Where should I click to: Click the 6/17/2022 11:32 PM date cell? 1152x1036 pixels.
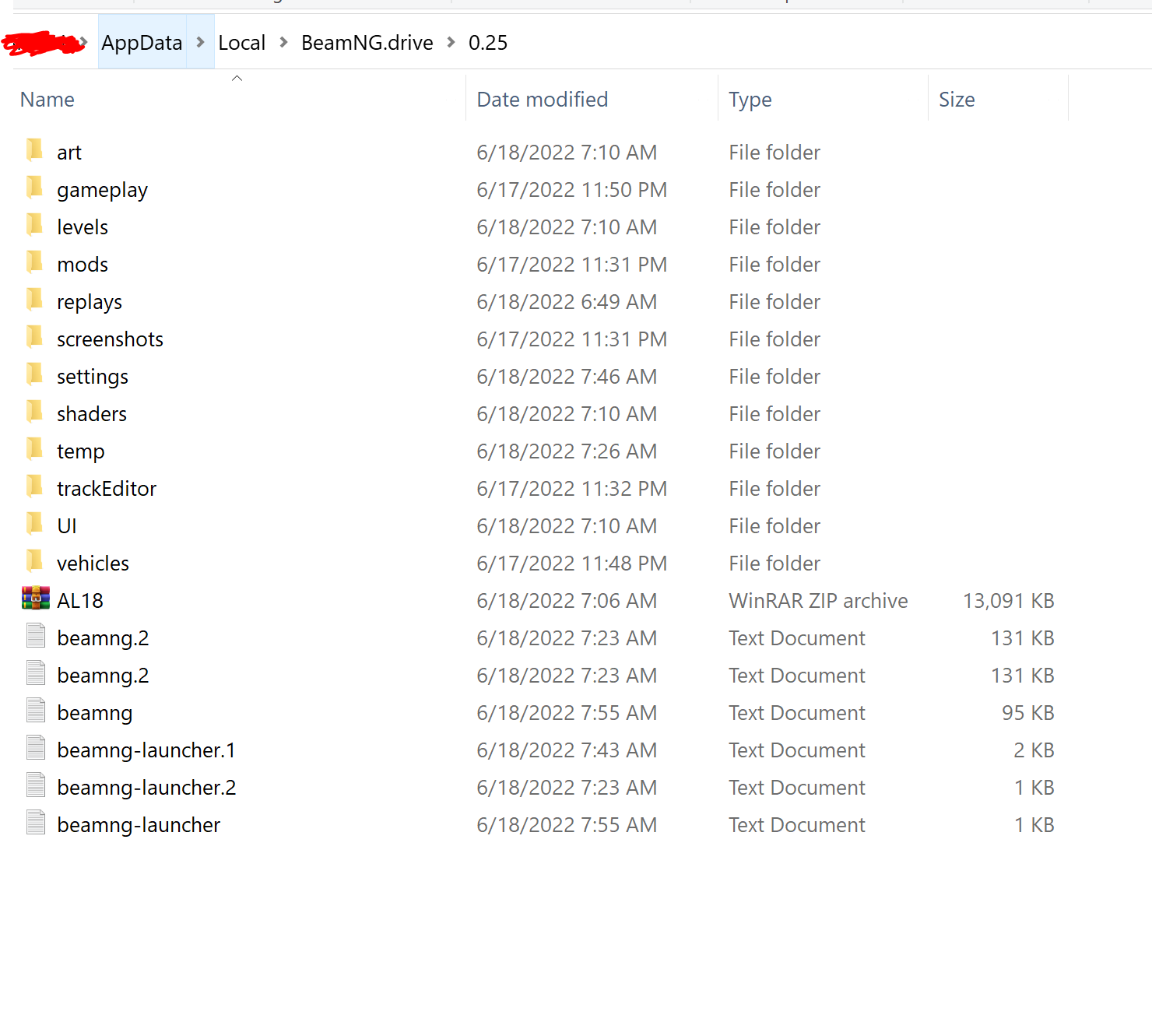point(571,489)
